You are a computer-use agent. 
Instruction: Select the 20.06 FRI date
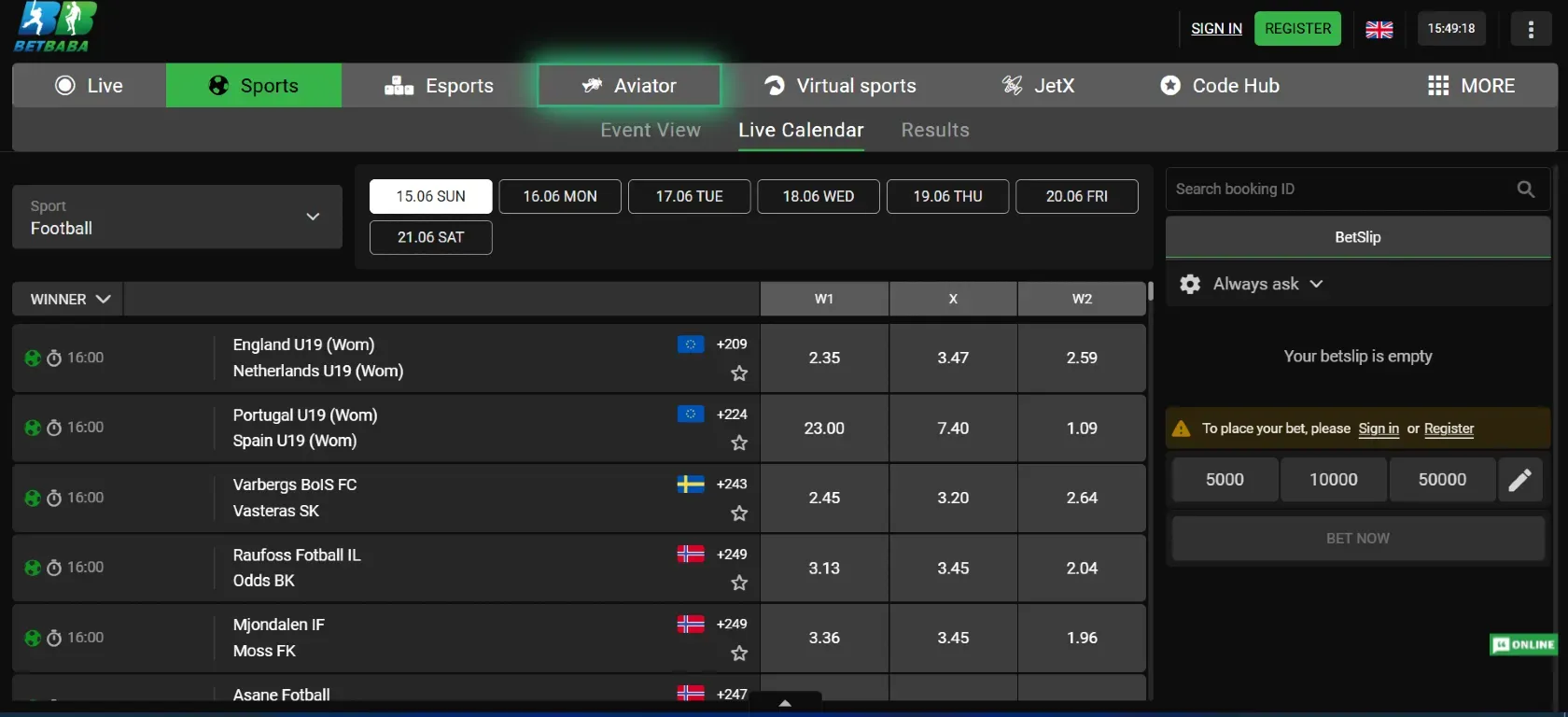[x=1077, y=196]
